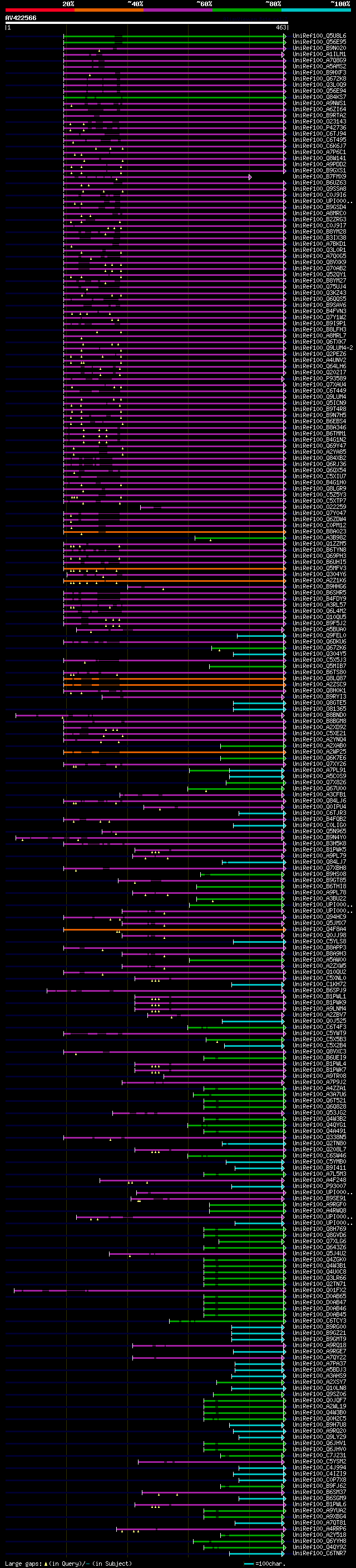Click the red 20% identity legend segment
This screenshot has height=1568, width=356.
40,10
